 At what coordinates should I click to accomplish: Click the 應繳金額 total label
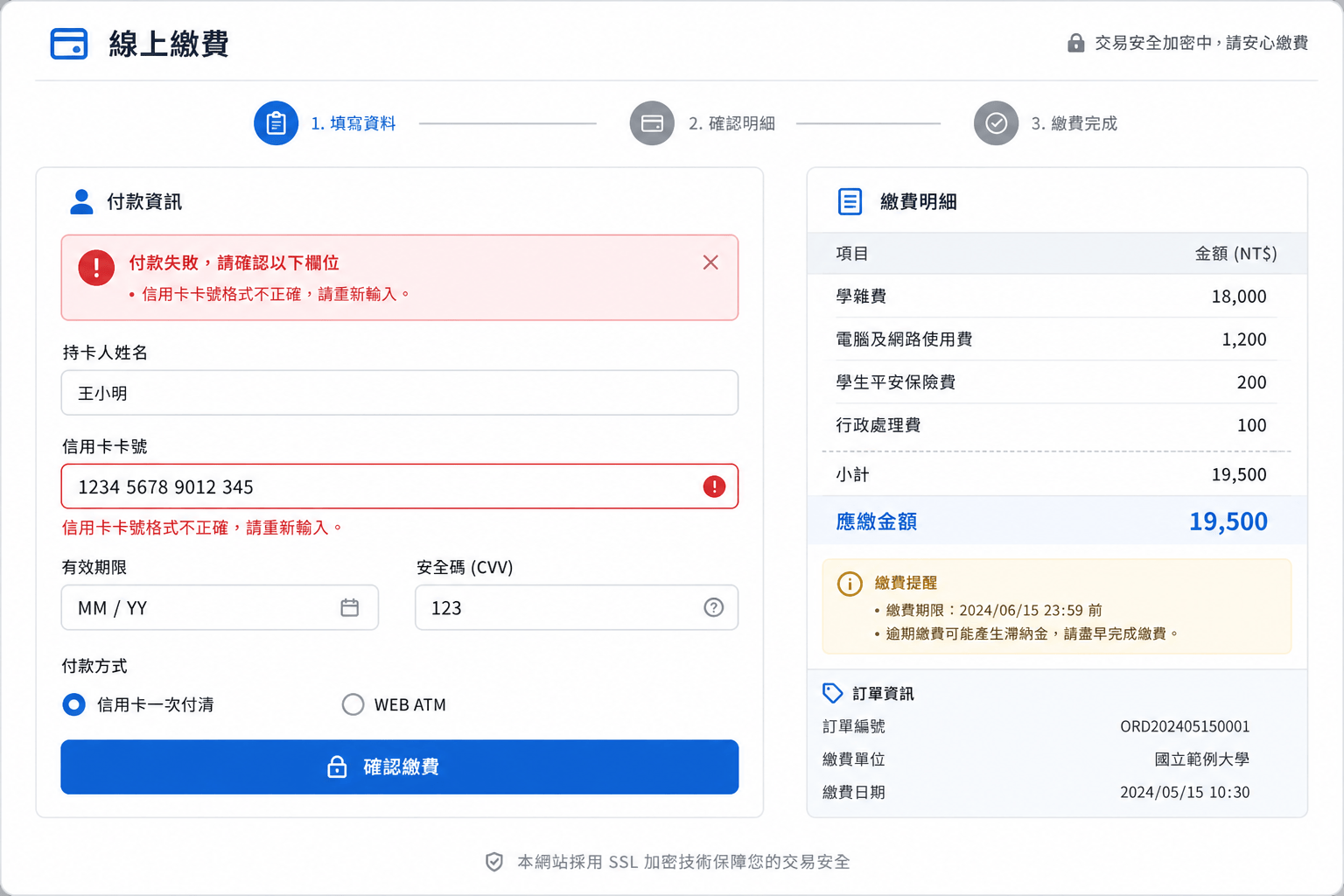[x=876, y=521]
